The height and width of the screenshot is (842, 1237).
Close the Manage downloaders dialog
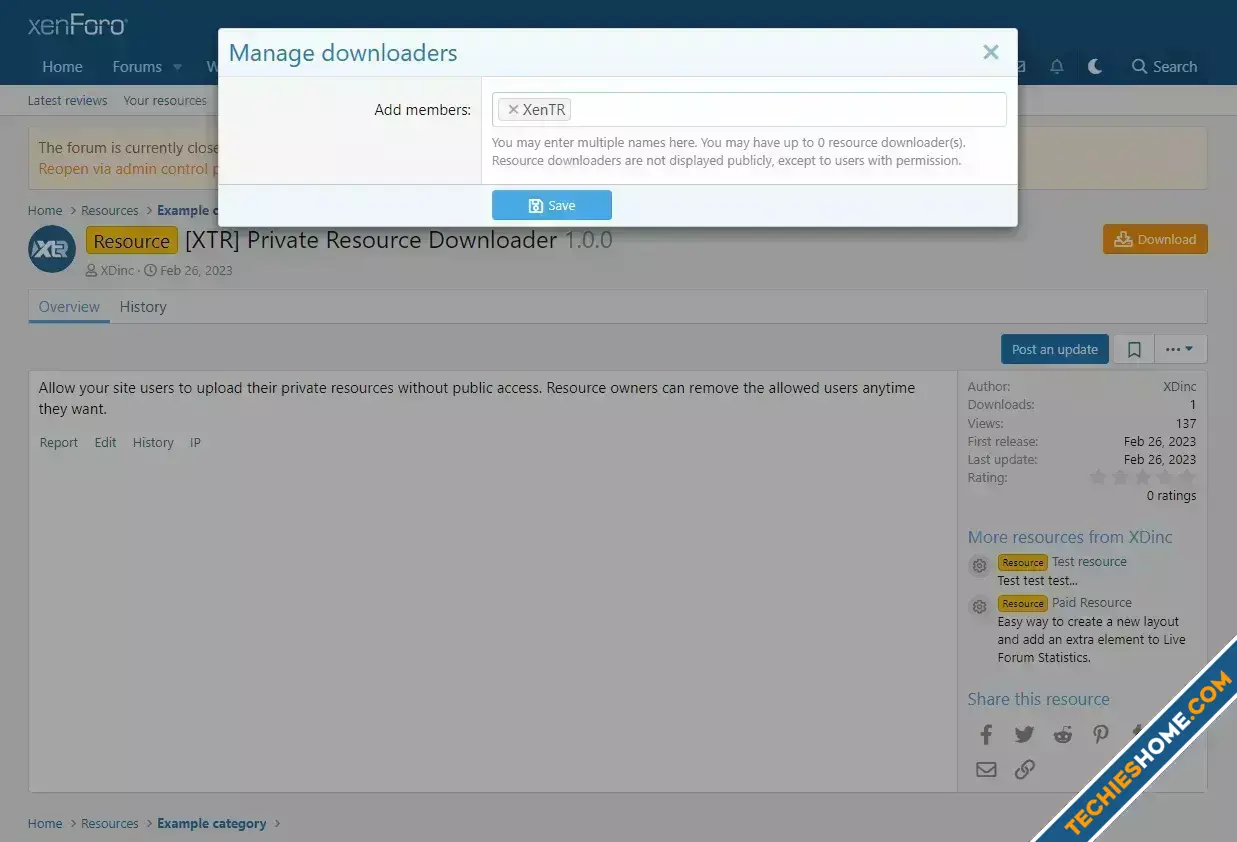click(990, 52)
